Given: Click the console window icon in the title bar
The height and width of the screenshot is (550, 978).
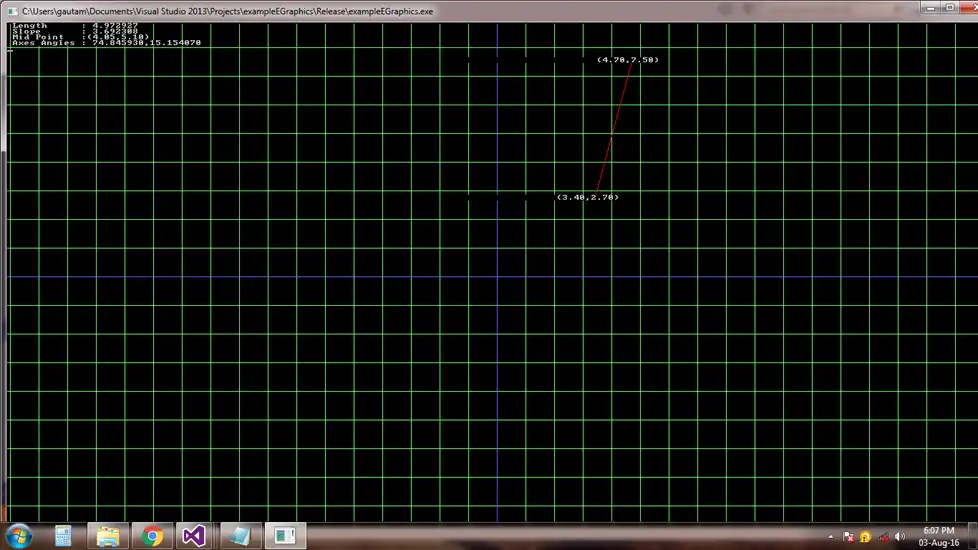Looking at the screenshot, I should tap(12, 11).
